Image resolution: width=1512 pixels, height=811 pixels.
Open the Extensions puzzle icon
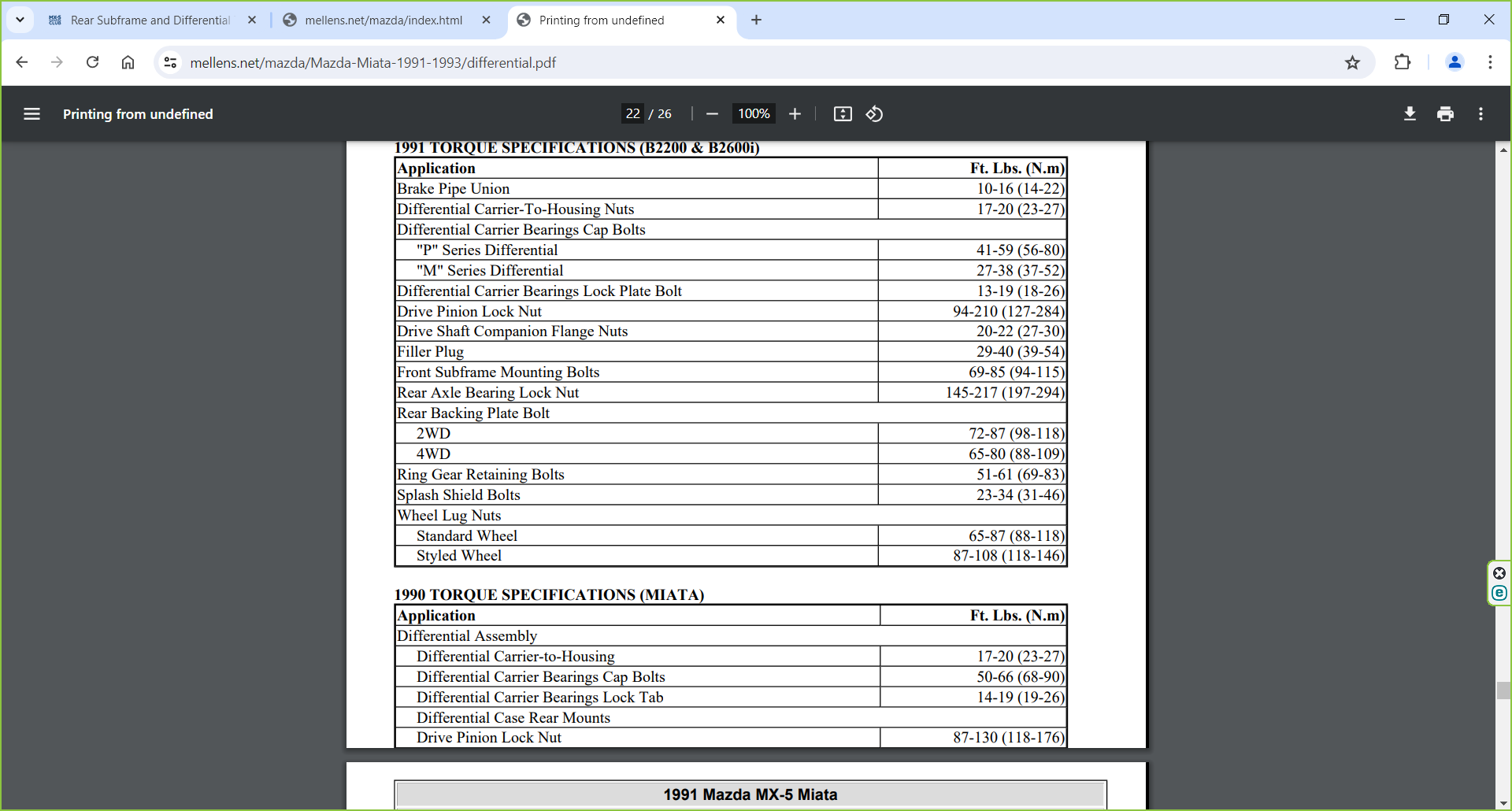(x=1402, y=63)
